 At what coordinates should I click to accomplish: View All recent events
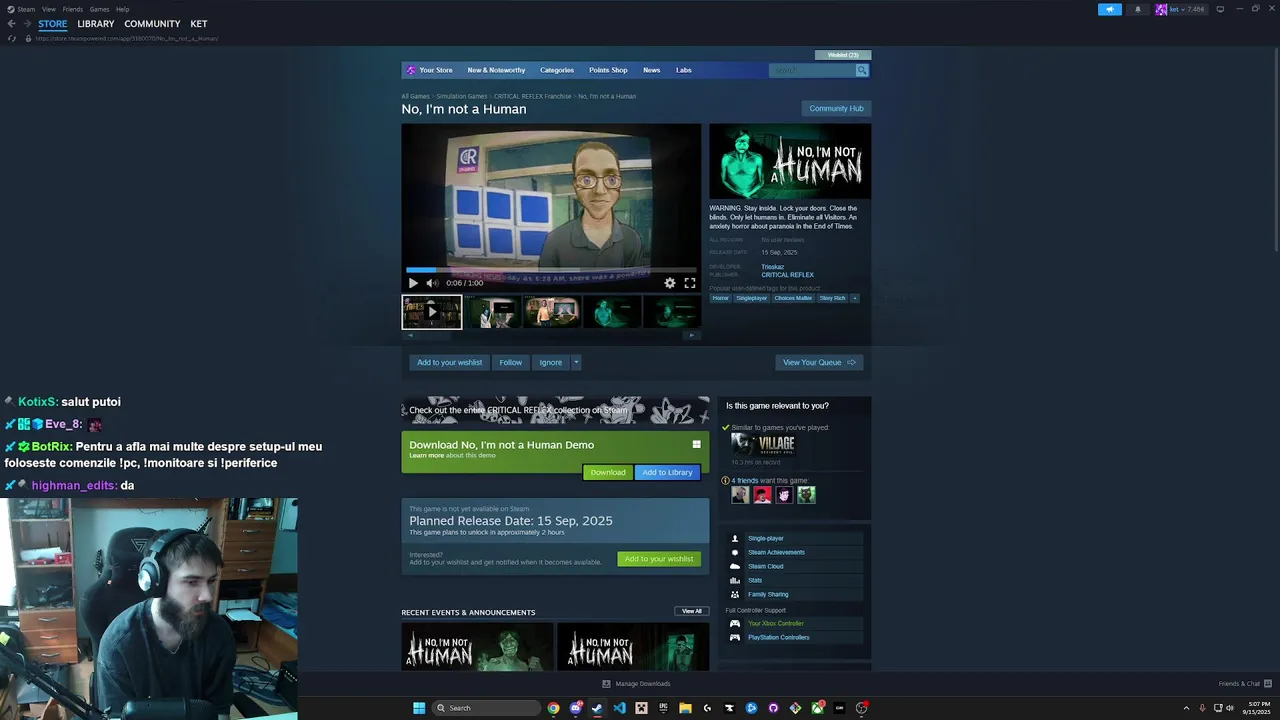(x=692, y=611)
